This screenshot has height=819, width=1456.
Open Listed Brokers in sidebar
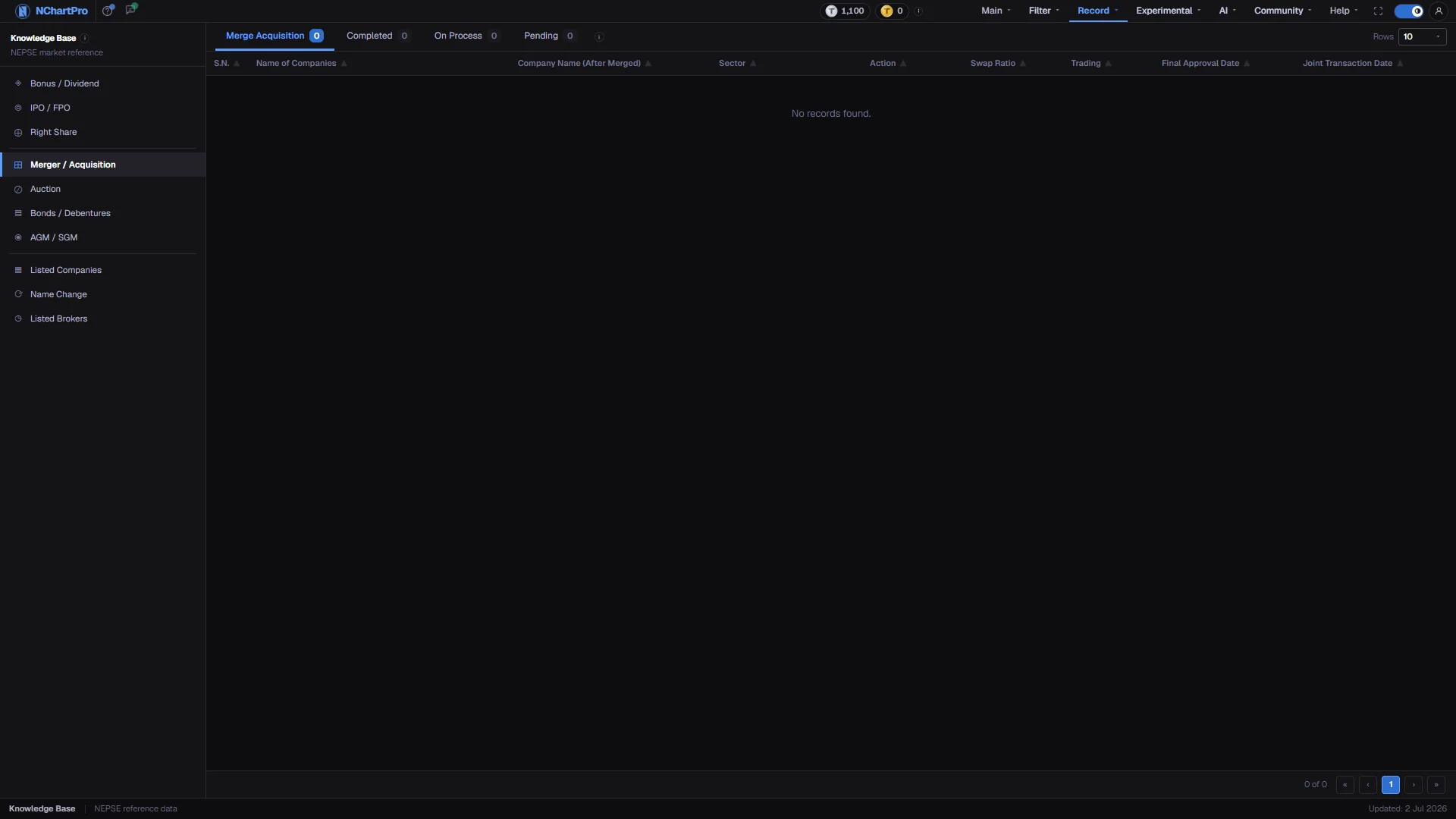[x=102, y=318]
